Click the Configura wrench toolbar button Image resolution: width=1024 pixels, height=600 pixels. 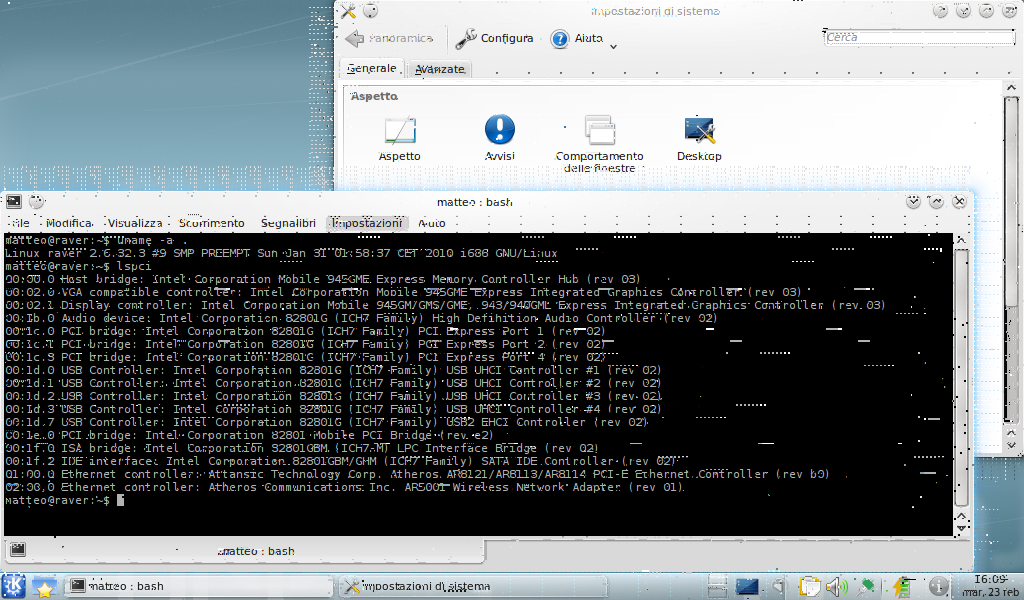(494, 39)
